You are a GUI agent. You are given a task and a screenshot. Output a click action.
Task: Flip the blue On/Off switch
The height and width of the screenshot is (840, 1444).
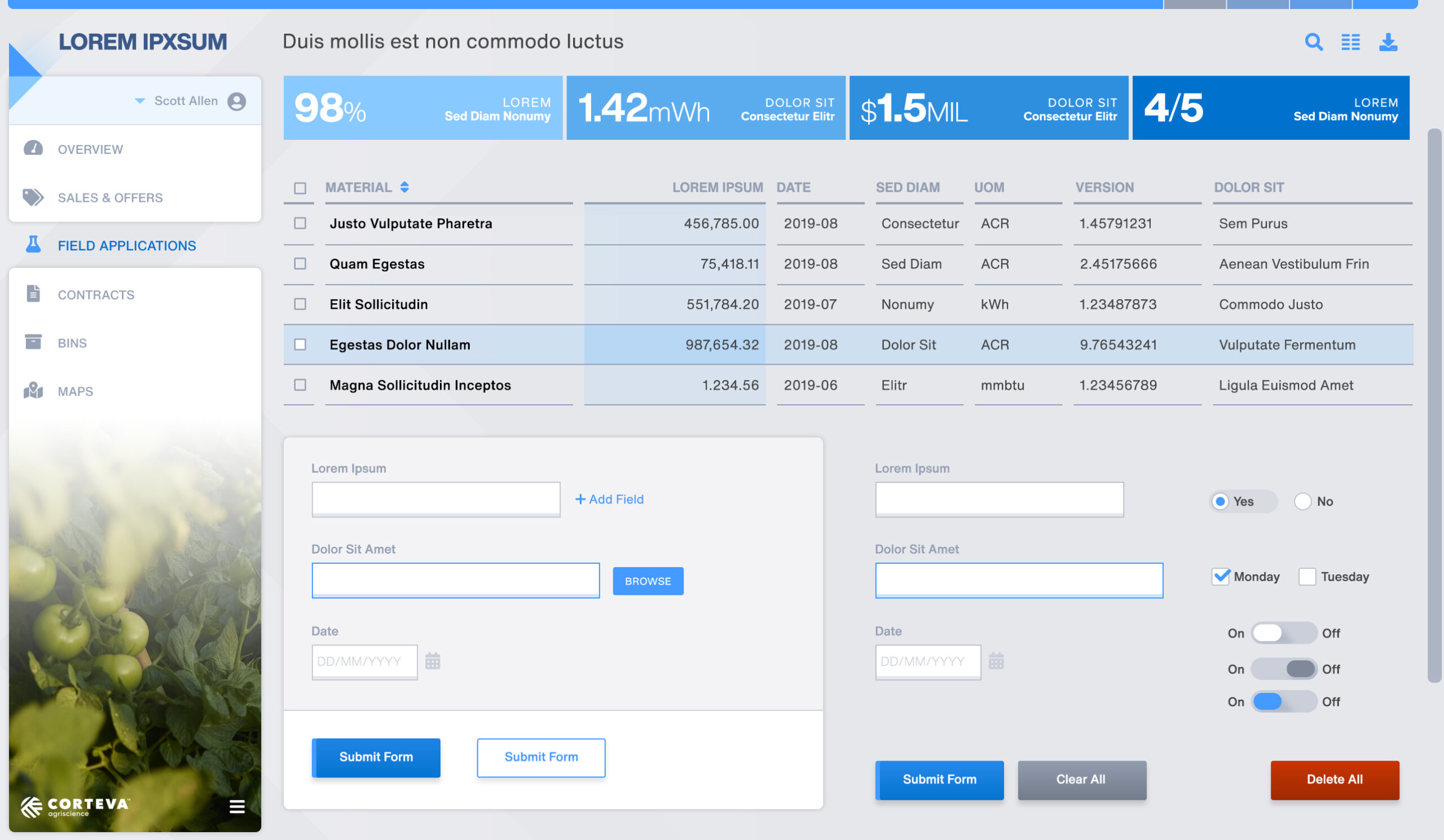[1284, 701]
